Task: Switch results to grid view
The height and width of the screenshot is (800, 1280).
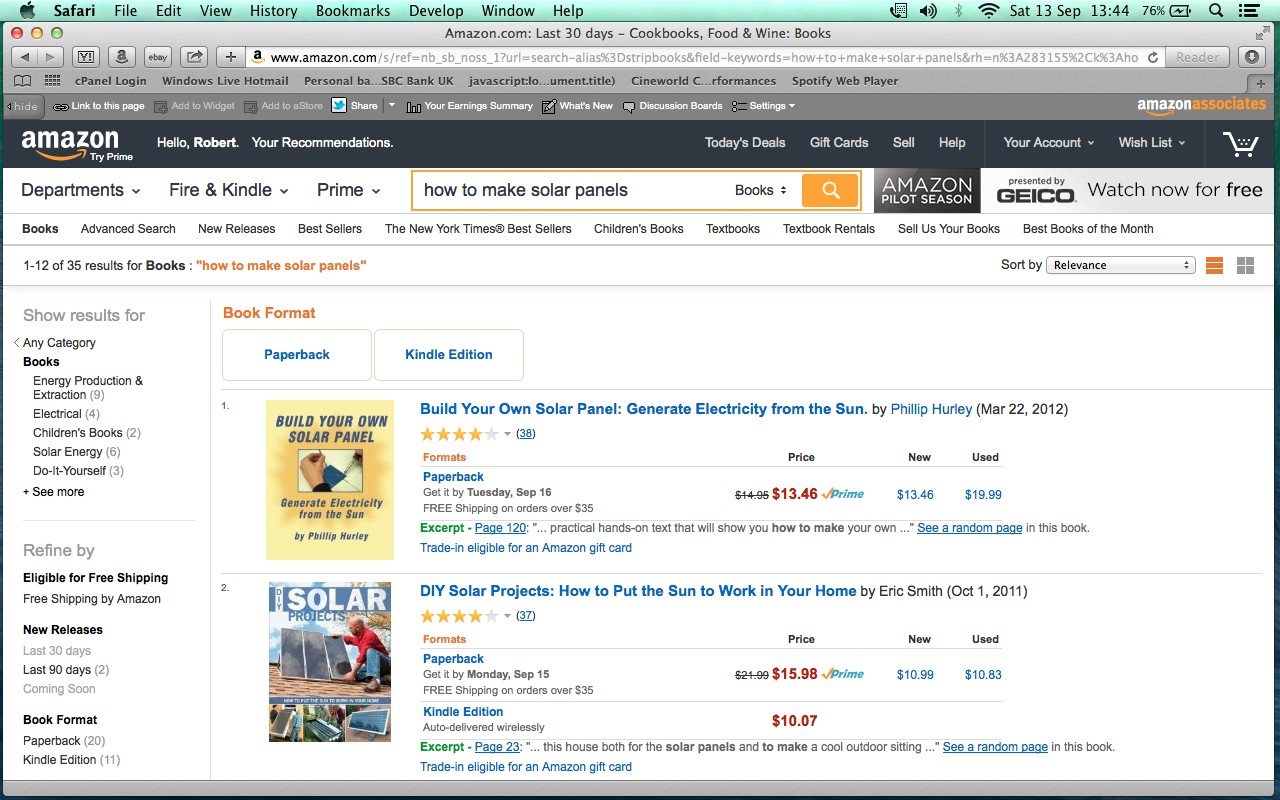Action: [x=1245, y=265]
